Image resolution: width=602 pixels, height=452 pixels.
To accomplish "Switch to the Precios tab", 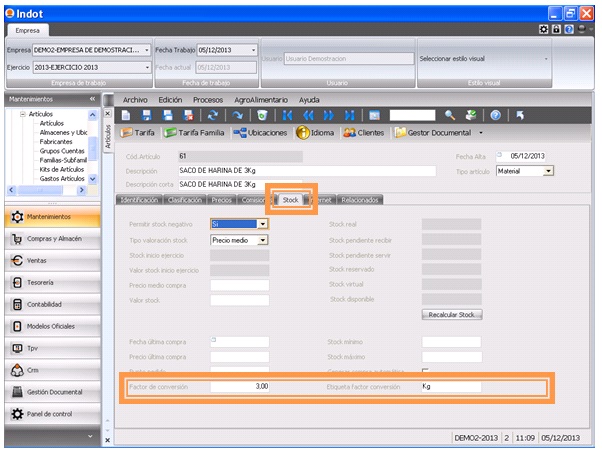I will (x=224, y=200).
